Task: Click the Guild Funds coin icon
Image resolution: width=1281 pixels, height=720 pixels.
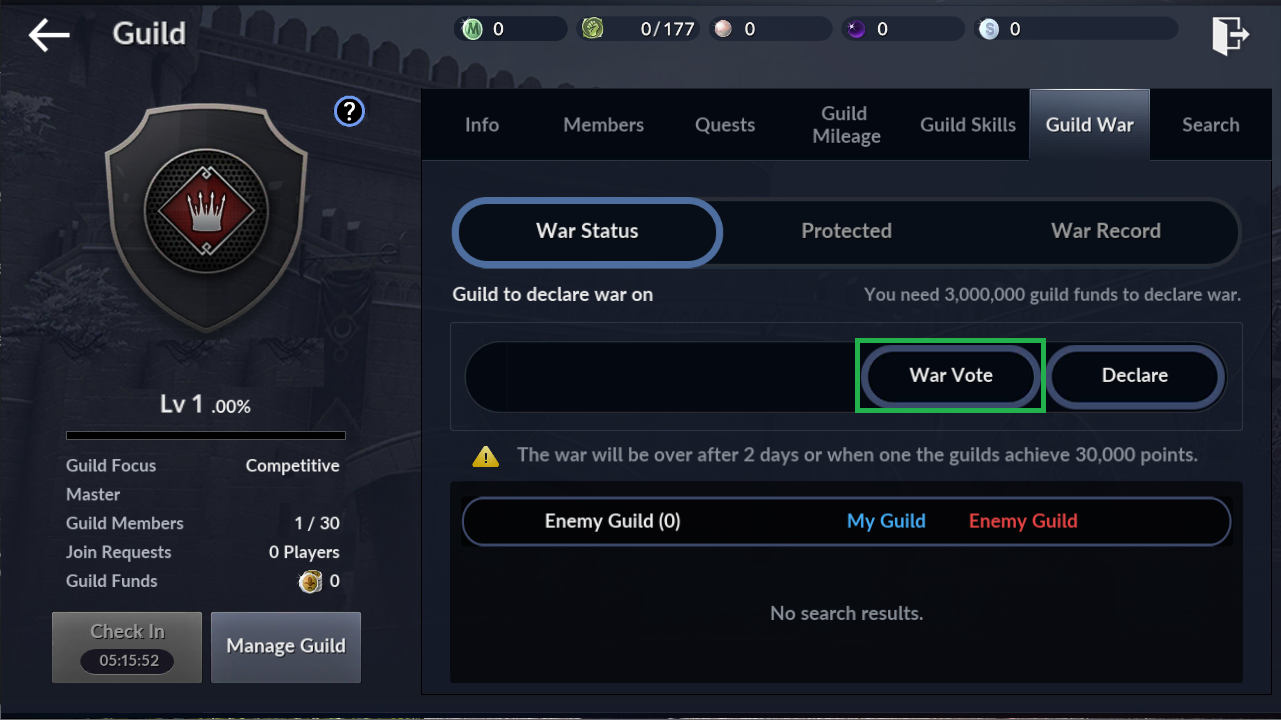Action: pyautogui.click(x=311, y=581)
